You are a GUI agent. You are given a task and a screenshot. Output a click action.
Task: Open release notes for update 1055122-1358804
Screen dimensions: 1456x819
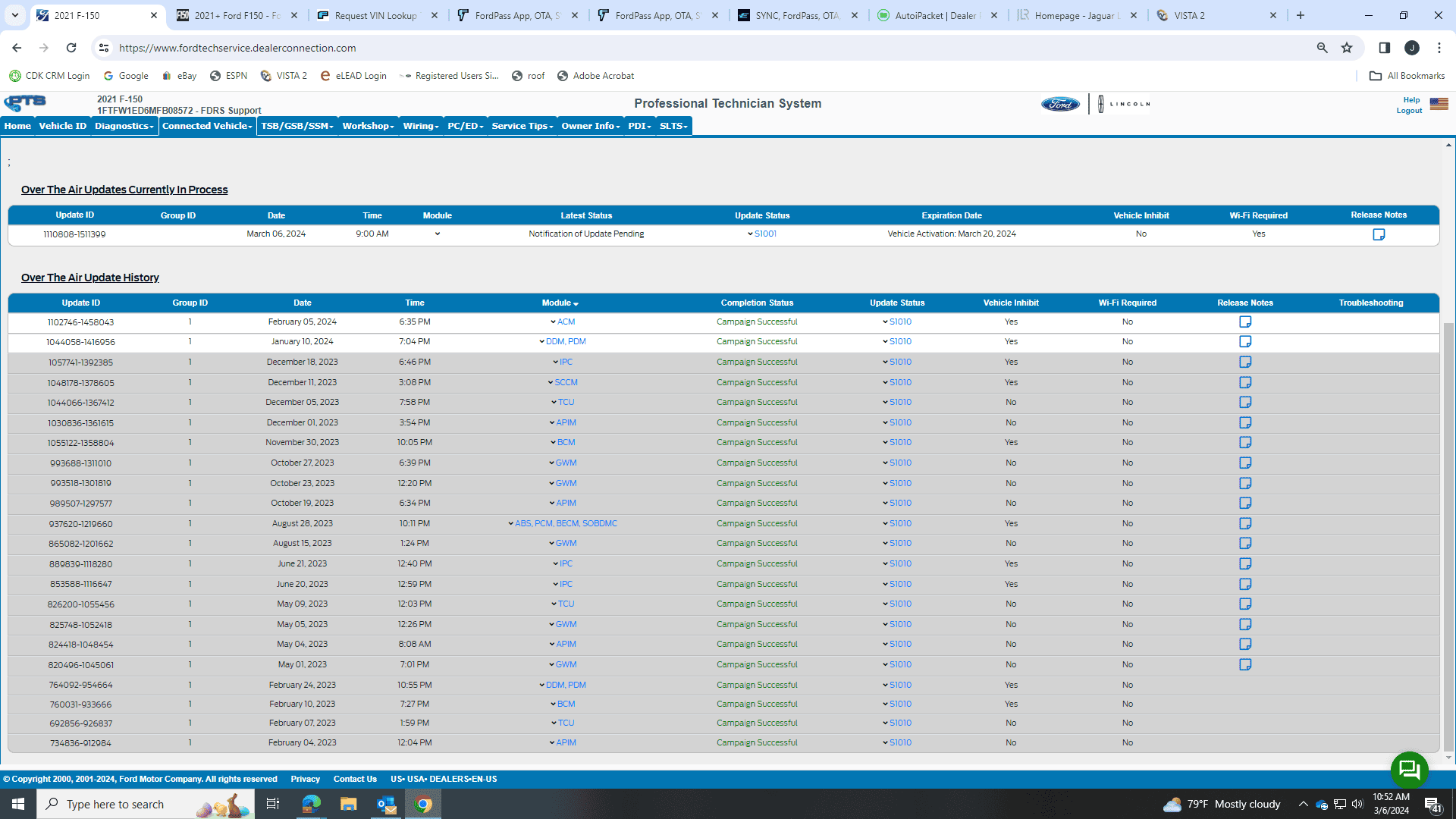pyautogui.click(x=1245, y=442)
